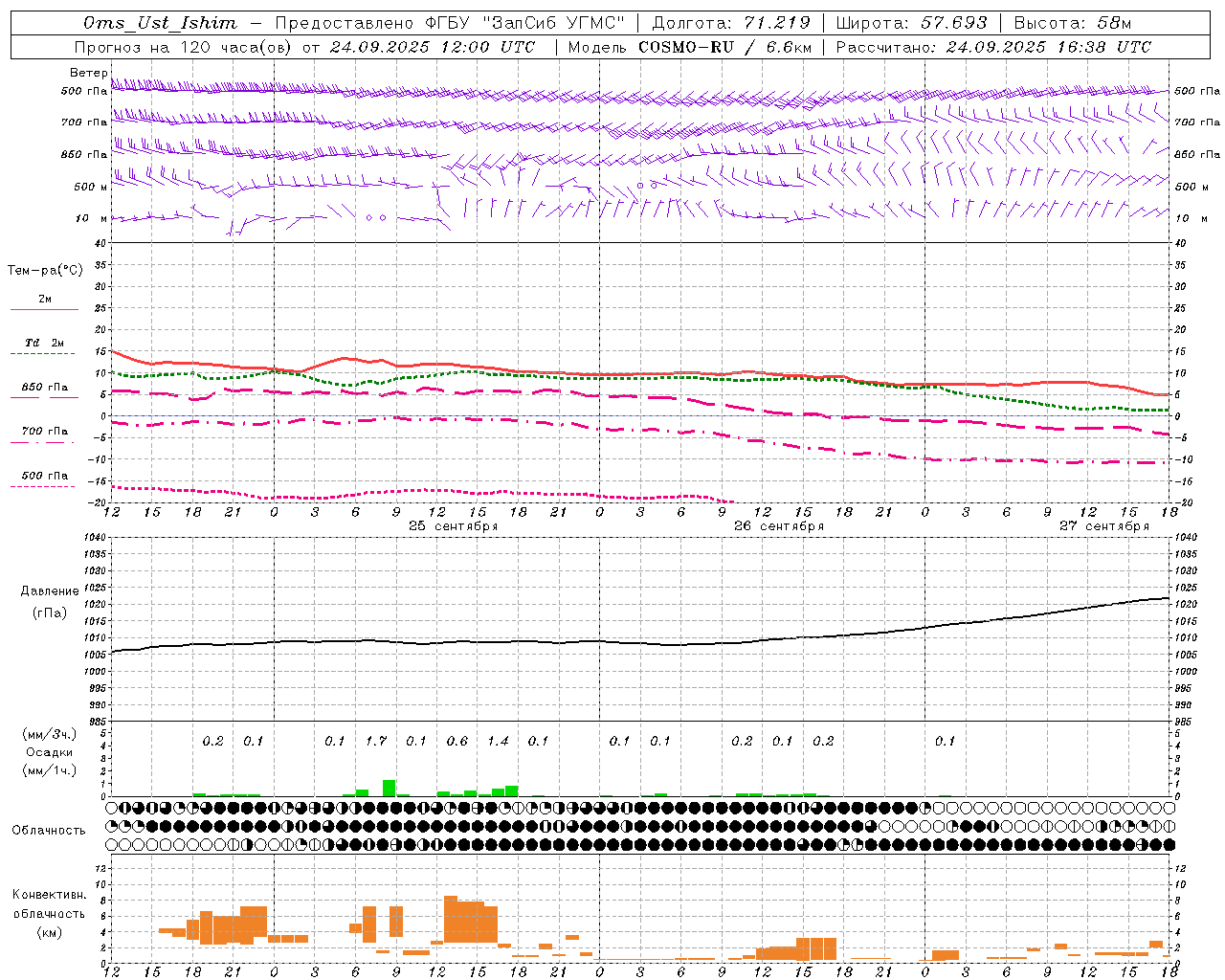Click the 10 м wind level label on left
The height and width of the screenshot is (980, 1225).
click(92, 219)
